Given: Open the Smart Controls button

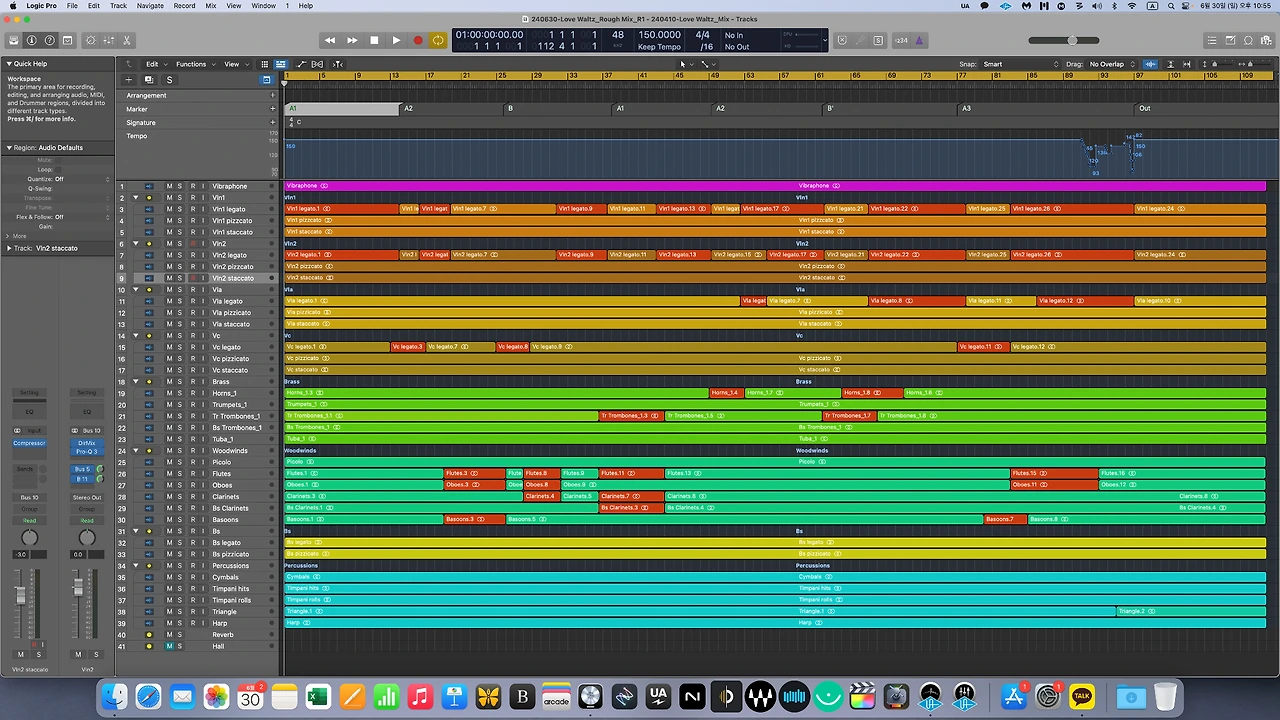Looking at the screenshot, I should click(91, 40).
